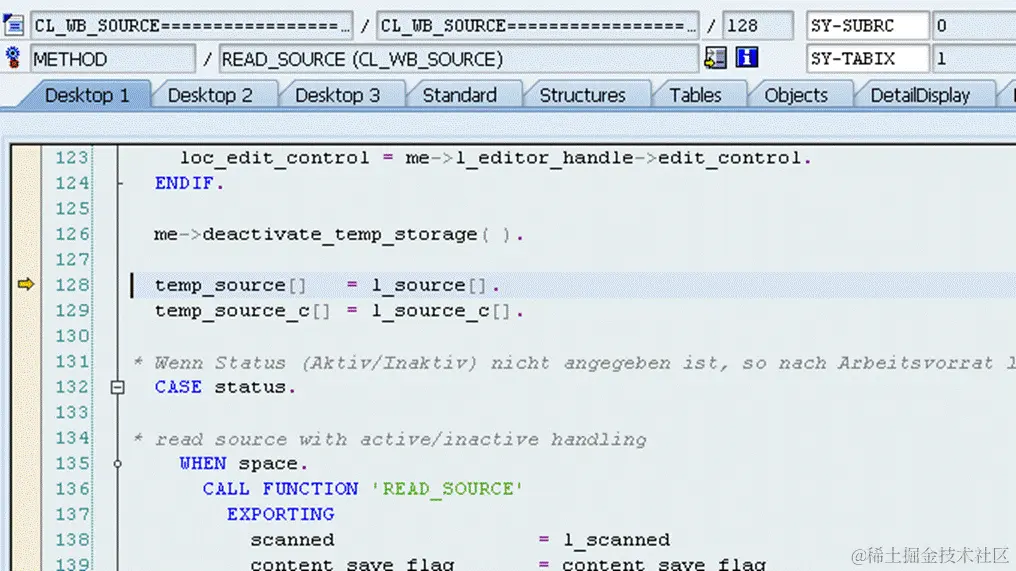Click the SY-TABIX variable field
Image resolution: width=1016 pixels, height=571 pixels.
pyautogui.click(x=867, y=59)
